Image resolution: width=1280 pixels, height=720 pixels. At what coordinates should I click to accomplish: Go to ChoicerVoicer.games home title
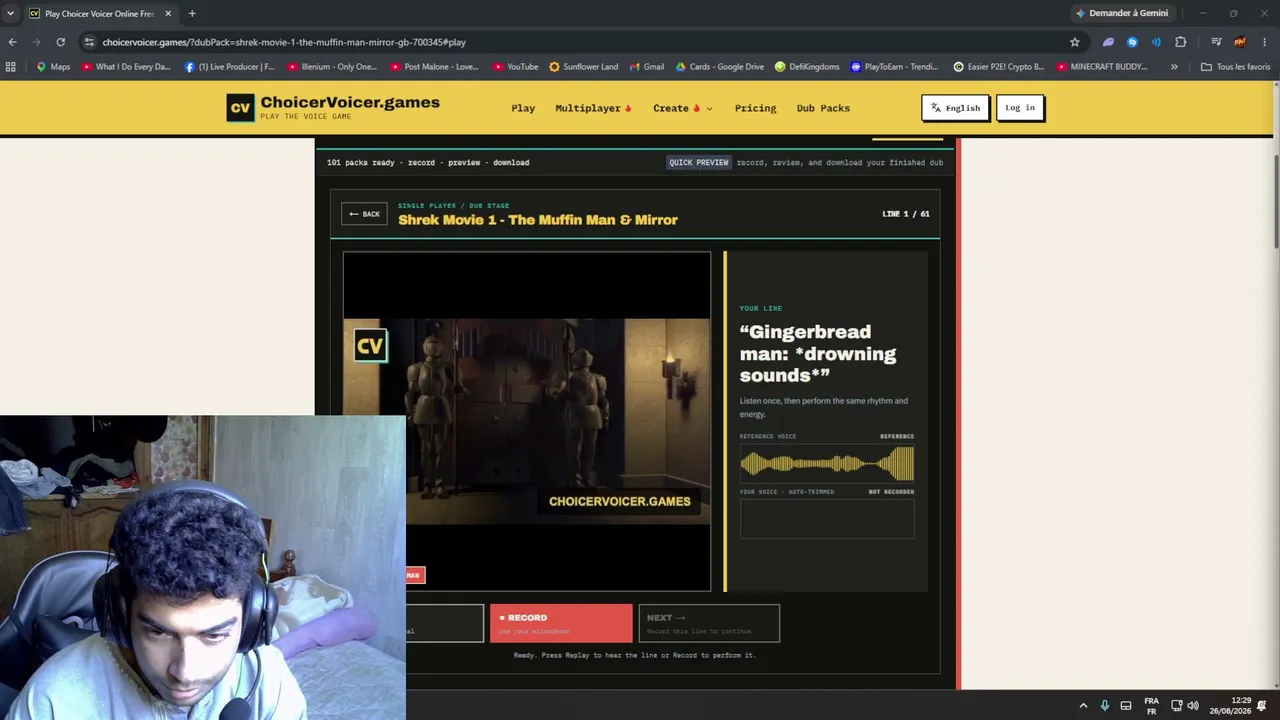(350, 102)
